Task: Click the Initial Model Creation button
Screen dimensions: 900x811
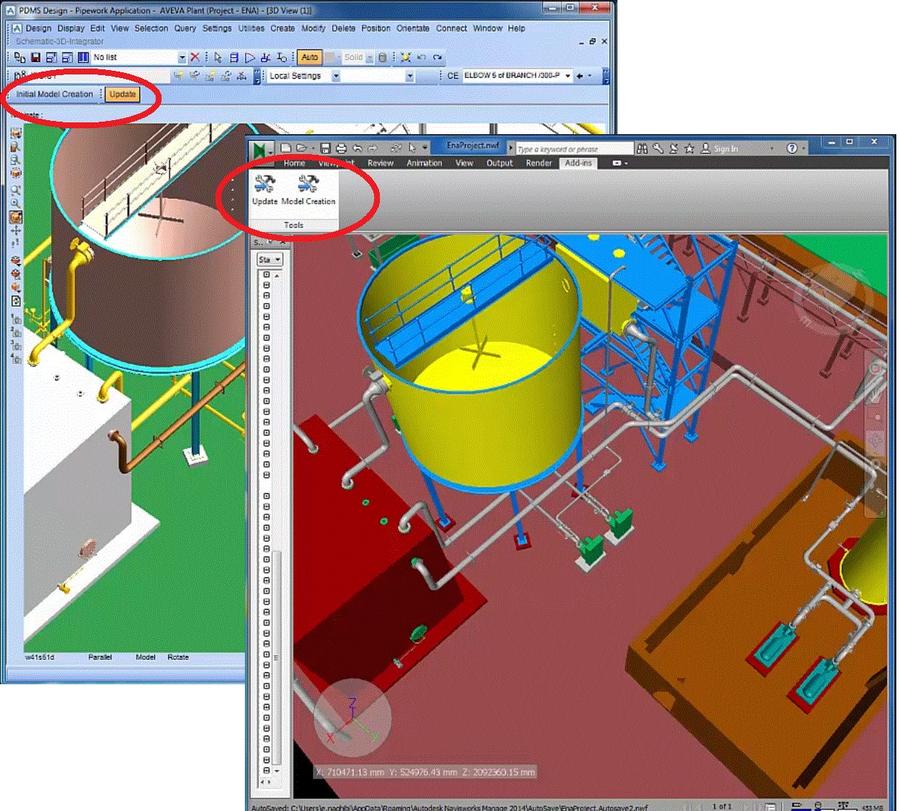Action: point(55,94)
